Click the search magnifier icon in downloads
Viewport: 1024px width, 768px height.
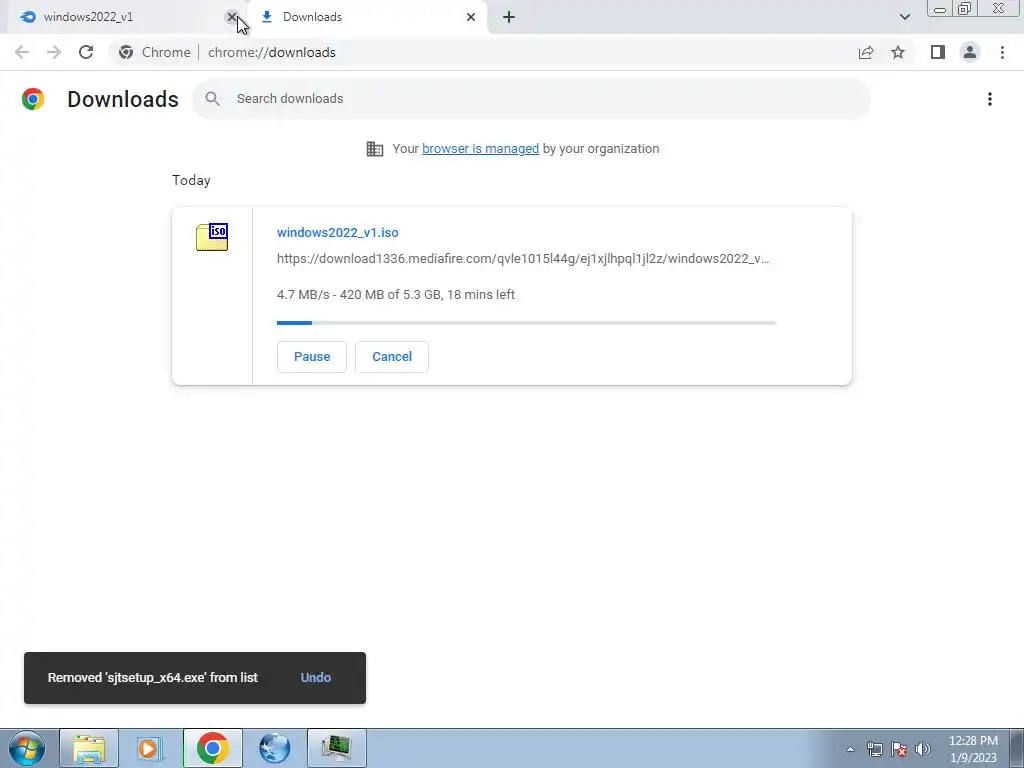click(x=212, y=99)
